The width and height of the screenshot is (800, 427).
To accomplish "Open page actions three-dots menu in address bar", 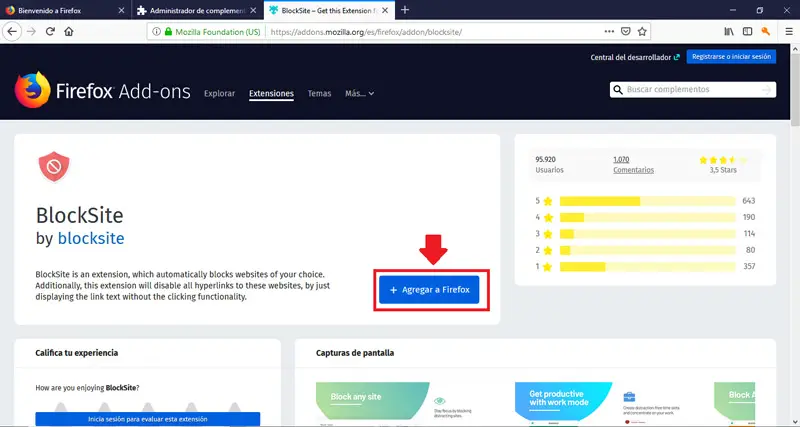I will coord(609,32).
